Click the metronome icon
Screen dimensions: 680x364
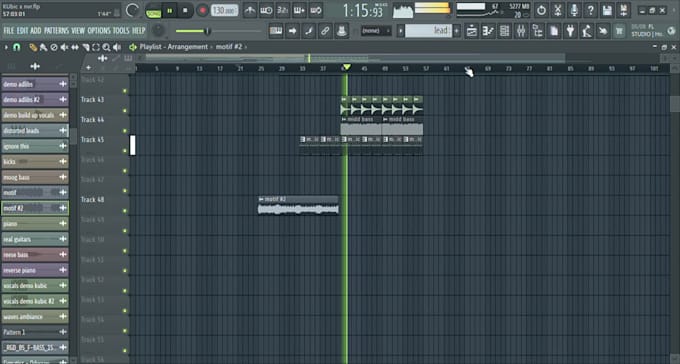[250, 10]
